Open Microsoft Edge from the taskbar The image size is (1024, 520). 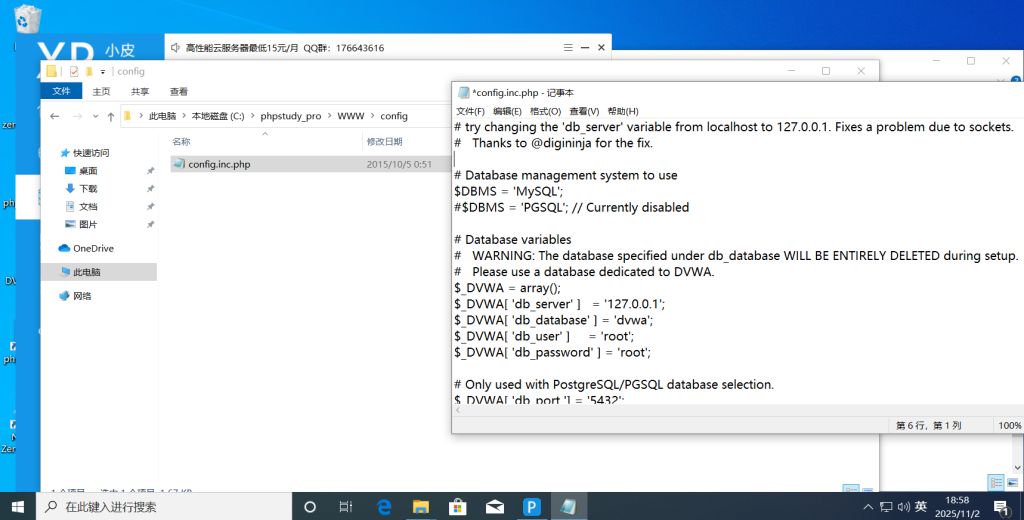click(384, 507)
